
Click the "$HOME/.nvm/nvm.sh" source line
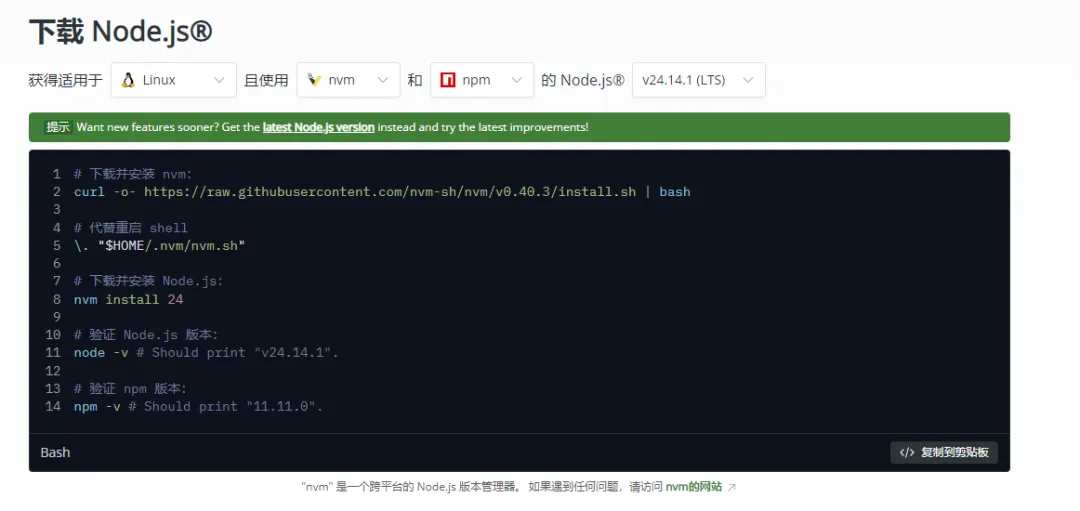coord(160,246)
